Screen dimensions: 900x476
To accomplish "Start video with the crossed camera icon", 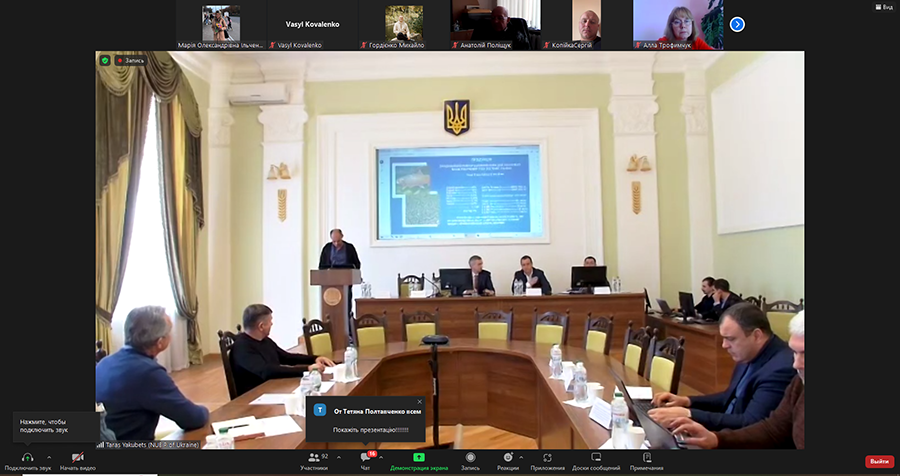I will (77, 458).
